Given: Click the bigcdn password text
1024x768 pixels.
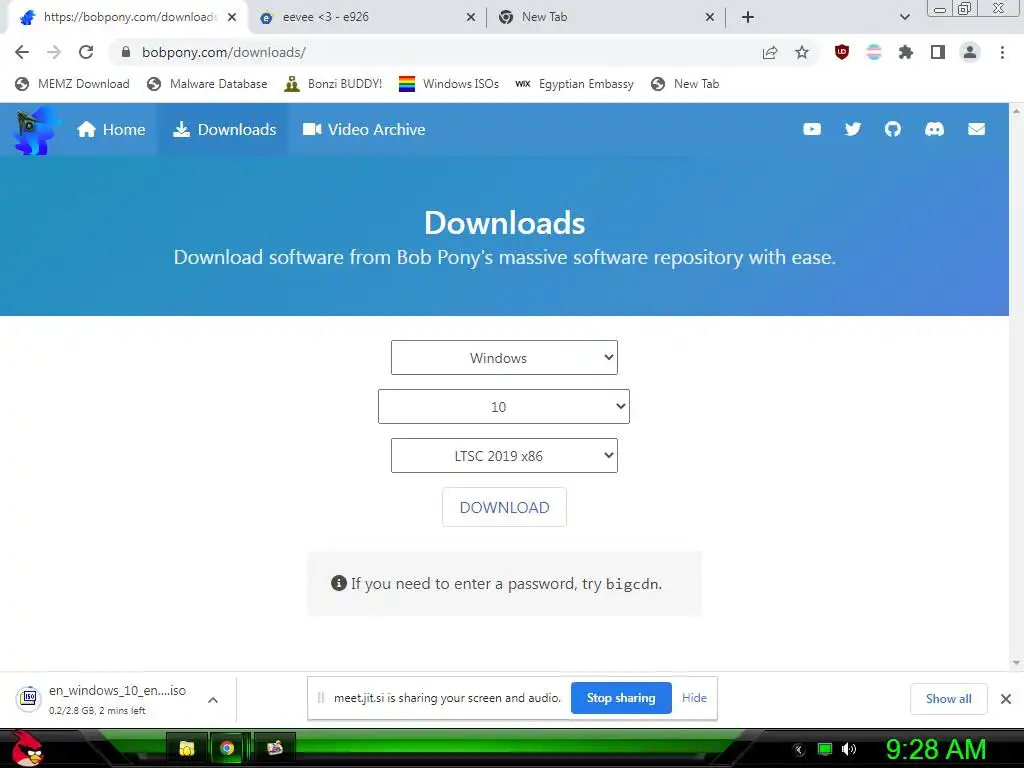Looking at the screenshot, I should 632,584.
